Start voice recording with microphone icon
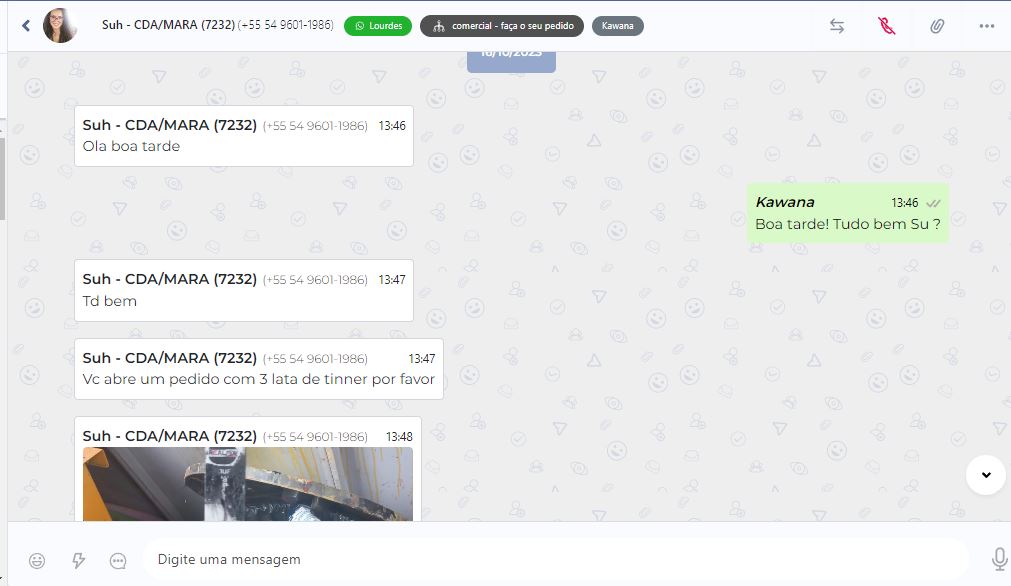1011x586 pixels. point(999,560)
